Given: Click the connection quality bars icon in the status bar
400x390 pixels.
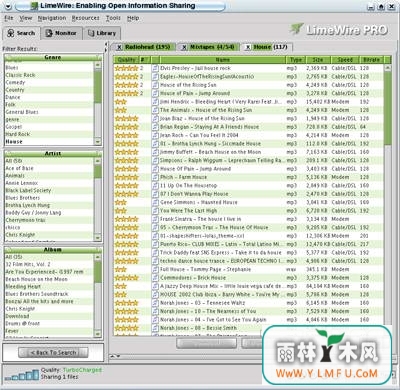Looking at the screenshot, I should coord(22,375).
